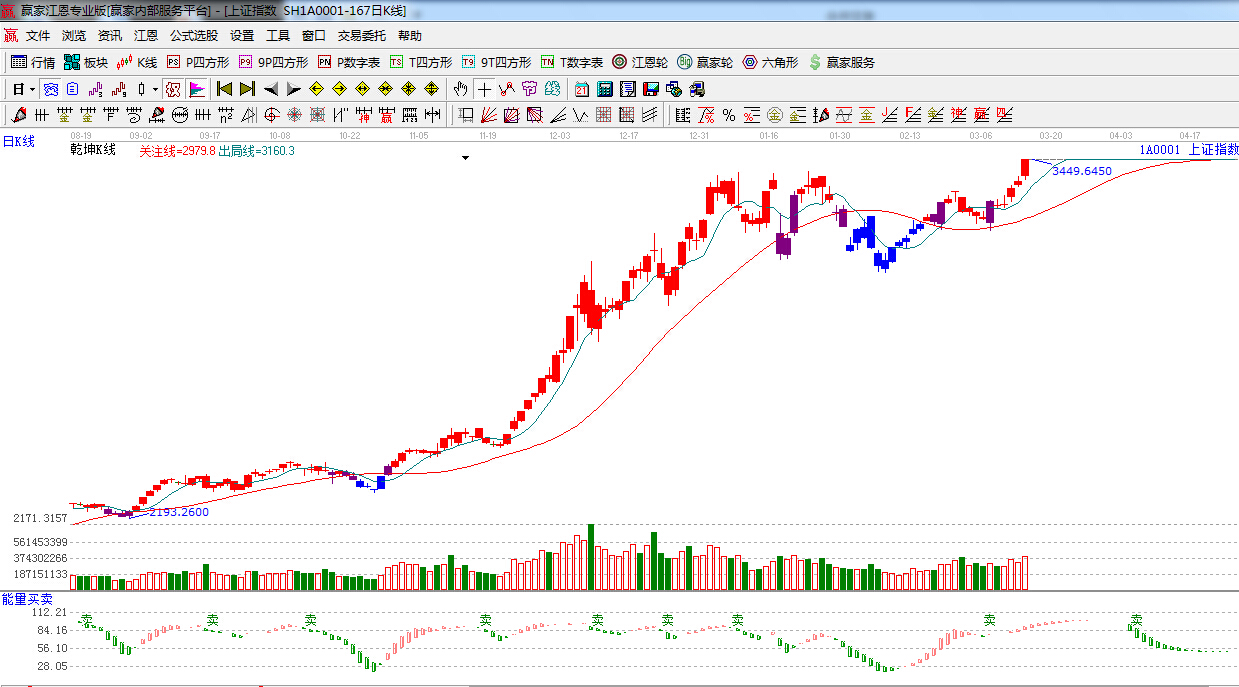The width and height of the screenshot is (1239, 687).
Task: Click the calendar icon showing 21
Action: pyautogui.click(x=581, y=89)
